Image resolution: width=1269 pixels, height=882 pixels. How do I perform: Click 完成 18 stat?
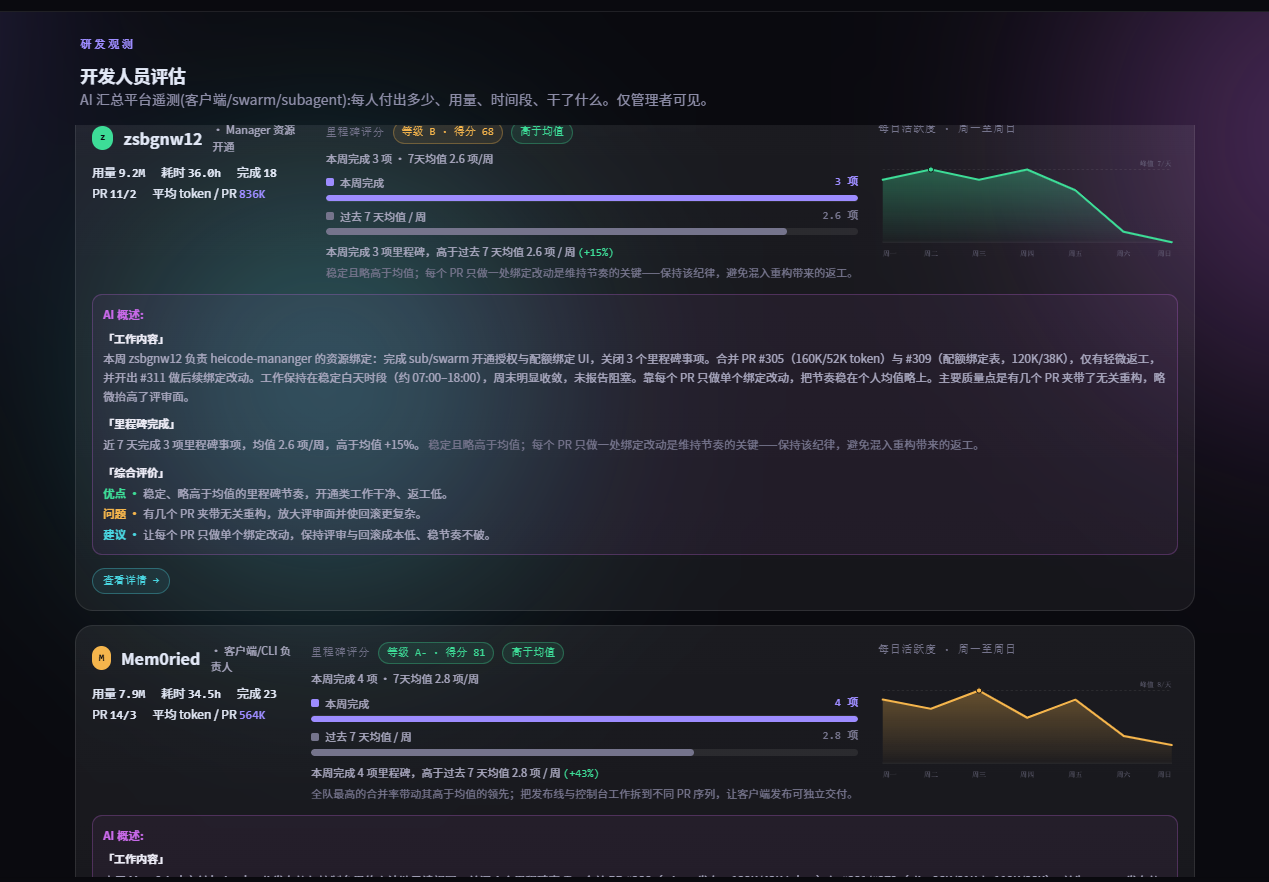point(257,173)
